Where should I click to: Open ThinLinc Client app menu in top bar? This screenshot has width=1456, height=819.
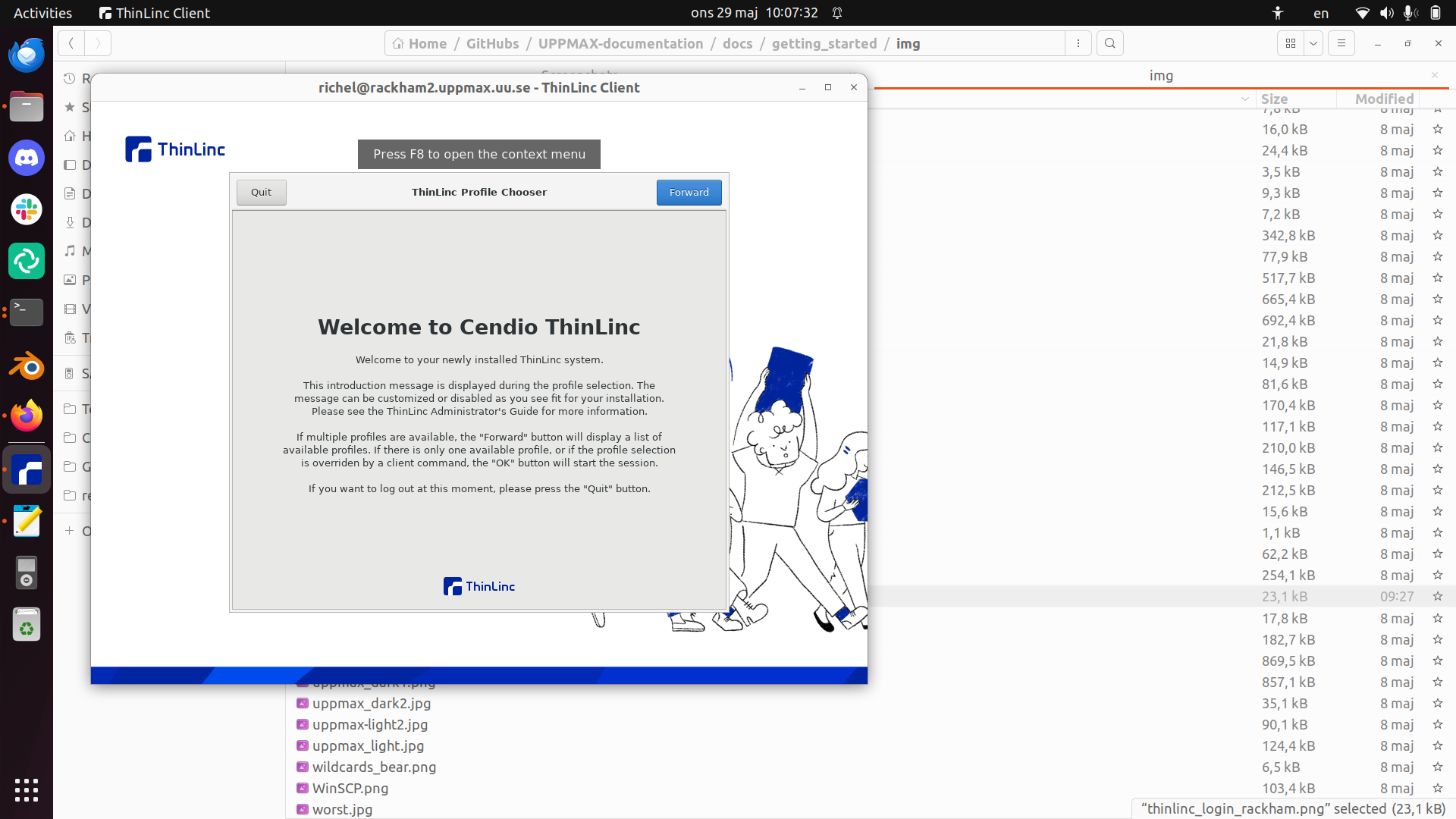point(155,13)
